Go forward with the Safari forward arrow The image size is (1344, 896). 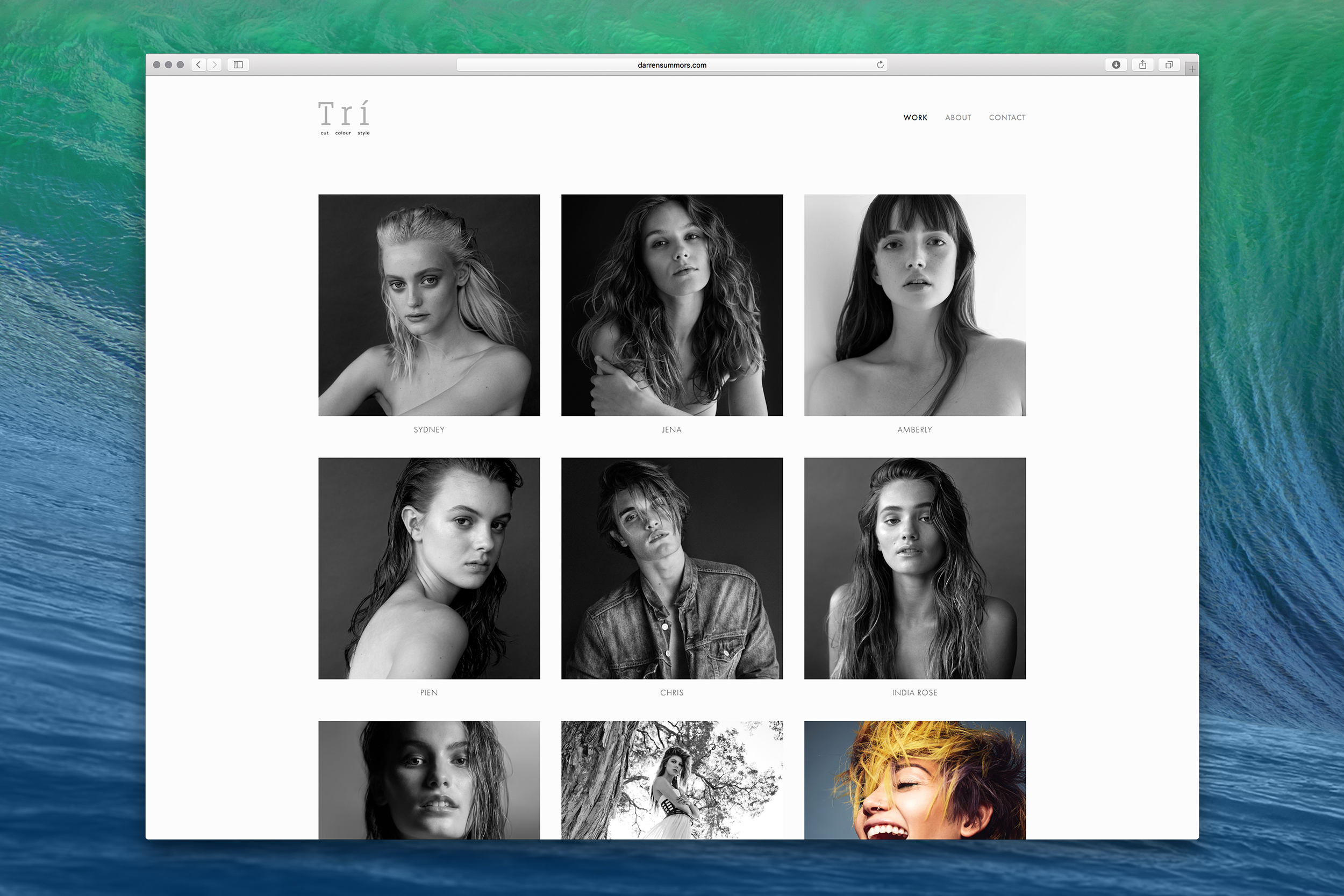click(215, 64)
